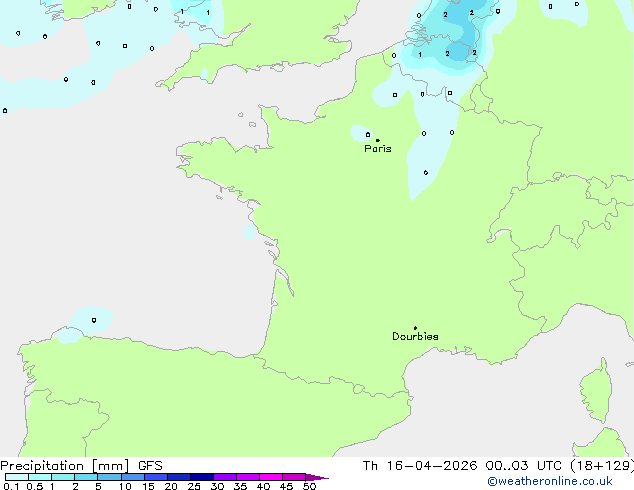Click the Dourbies city label

[x=415, y=336]
